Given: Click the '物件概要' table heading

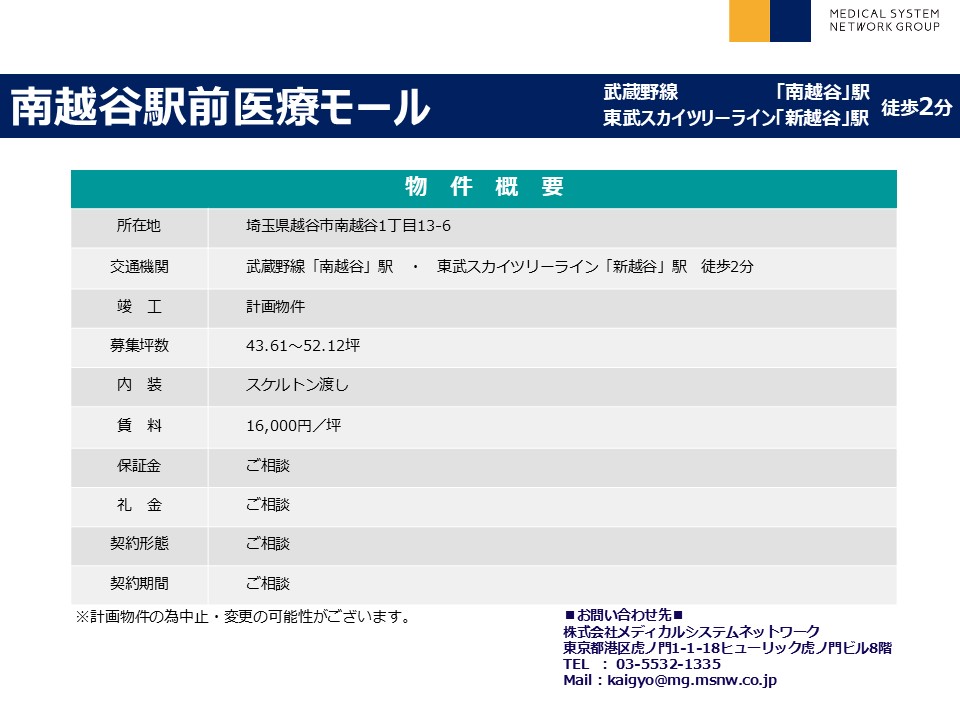Looking at the screenshot, I should click(484, 187).
